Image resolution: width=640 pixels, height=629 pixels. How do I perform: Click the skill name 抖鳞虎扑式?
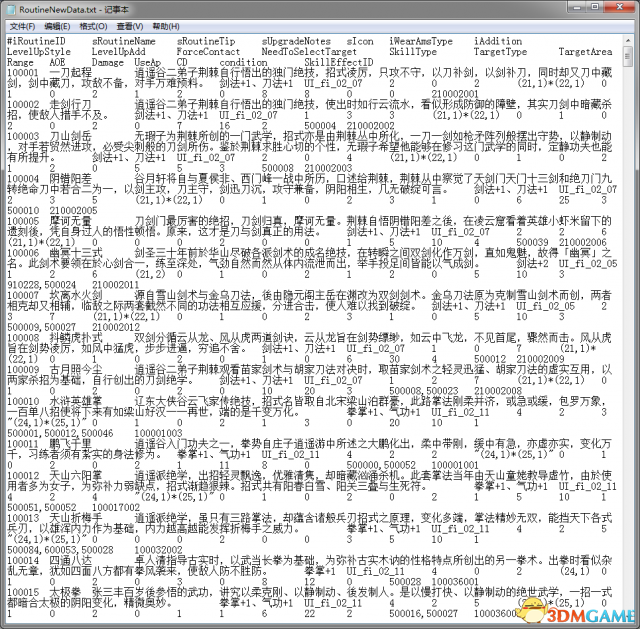pyautogui.click(x=76, y=338)
